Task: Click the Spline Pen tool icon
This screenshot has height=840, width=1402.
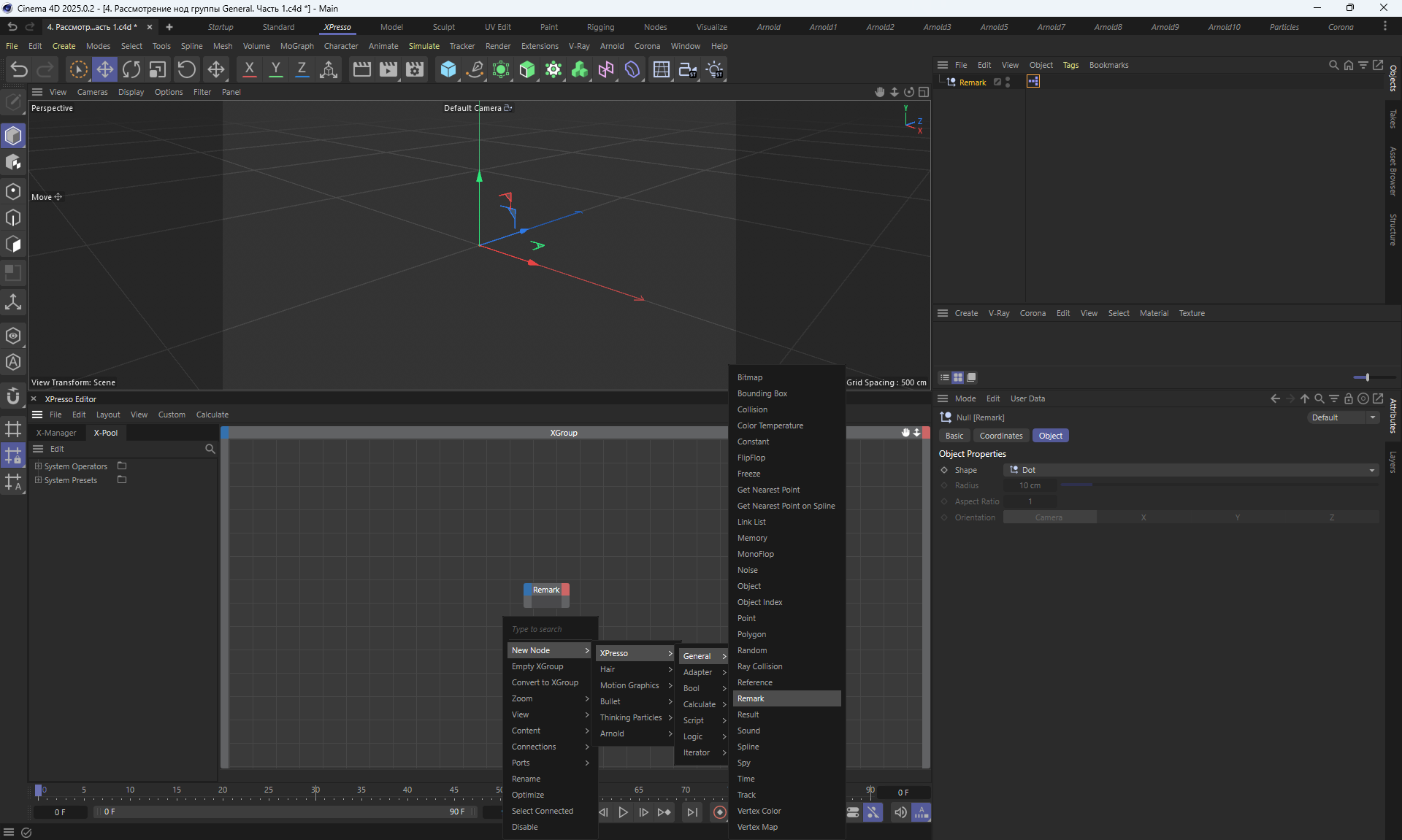Action: pyautogui.click(x=475, y=69)
